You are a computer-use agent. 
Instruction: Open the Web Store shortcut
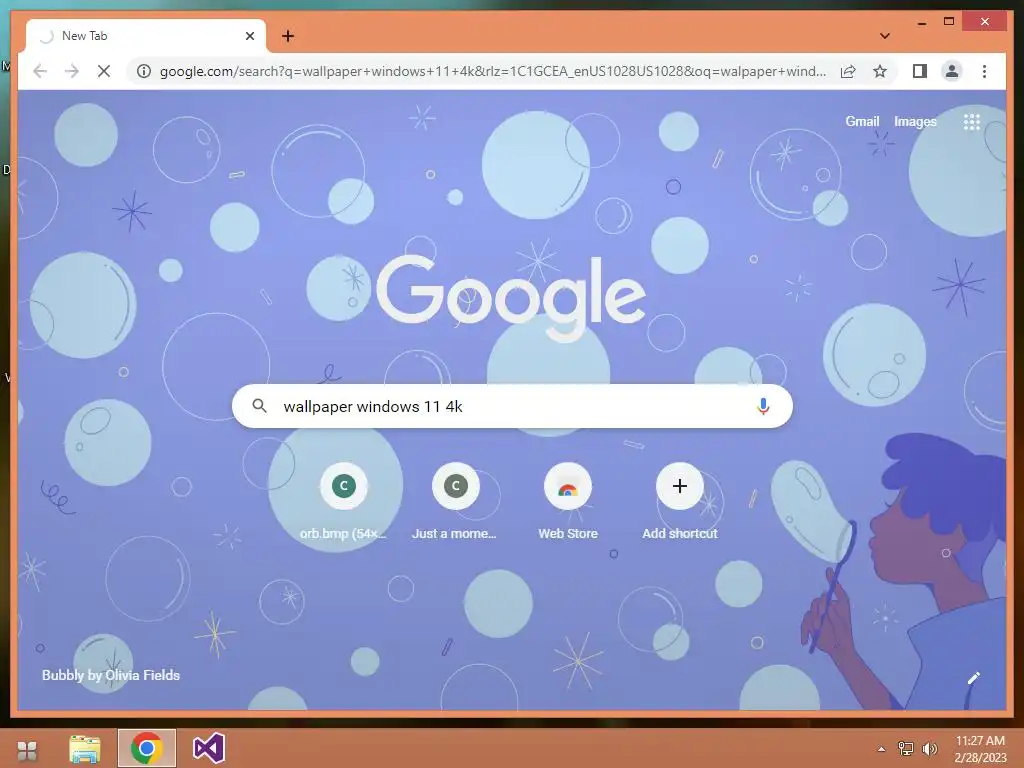568,501
